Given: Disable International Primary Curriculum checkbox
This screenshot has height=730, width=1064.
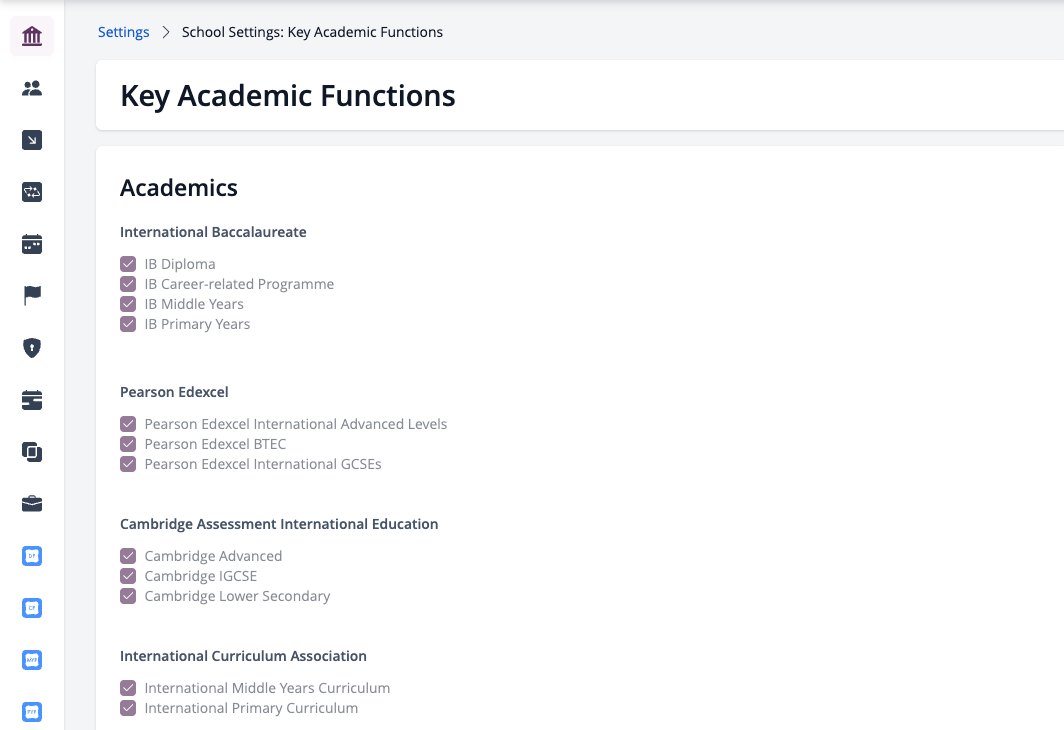Looking at the screenshot, I should pyautogui.click(x=128, y=708).
